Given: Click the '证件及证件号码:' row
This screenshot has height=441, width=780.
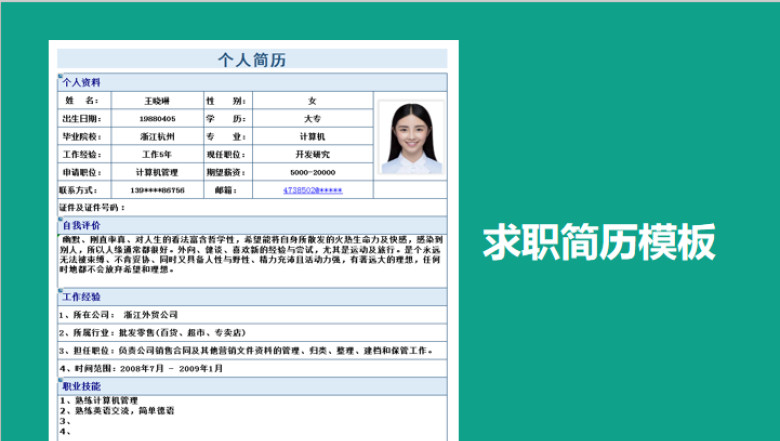Looking at the screenshot, I should click(252, 207).
